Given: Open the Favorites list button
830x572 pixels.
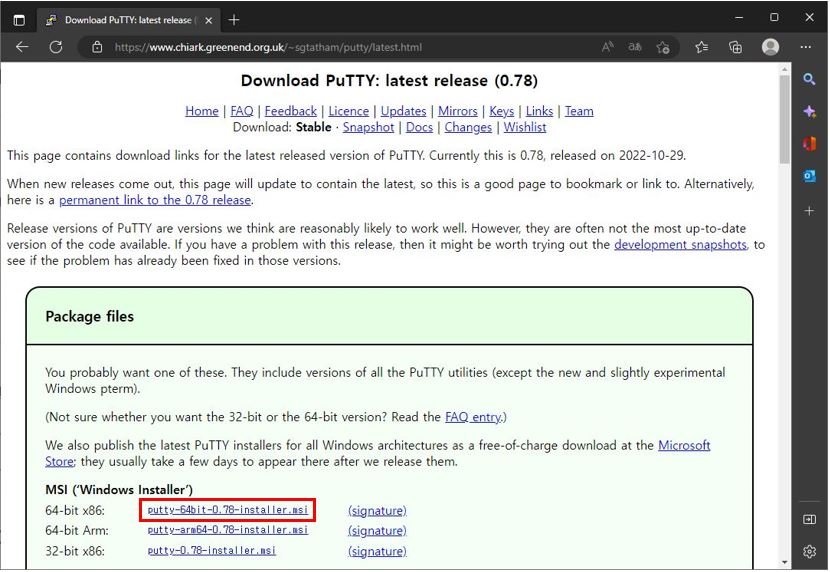Looking at the screenshot, I should click(701, 47).
